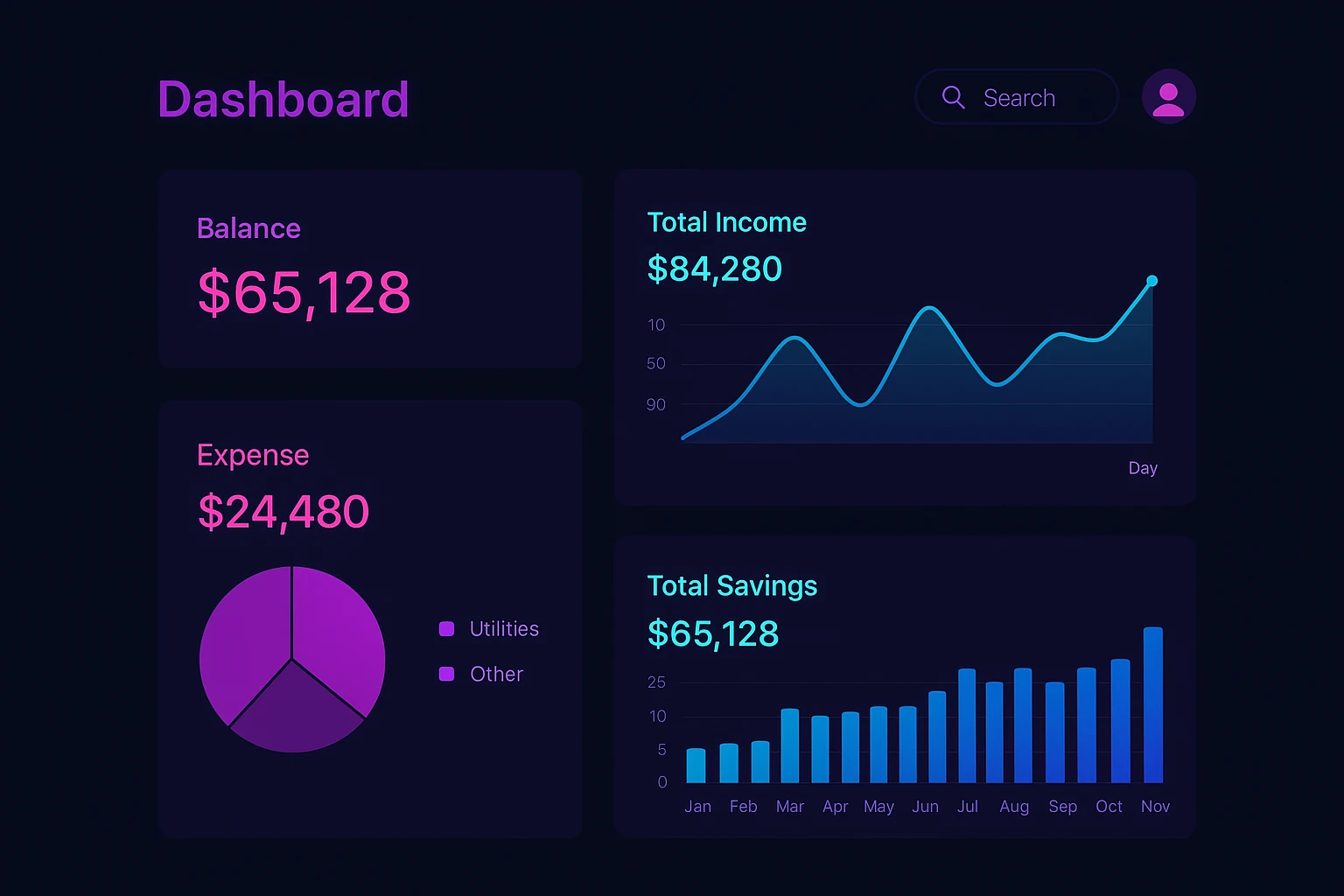Click the magnifying glass search icon
Image resolution: width=1344 pixels, height=896 pixels.
point(953,97)
